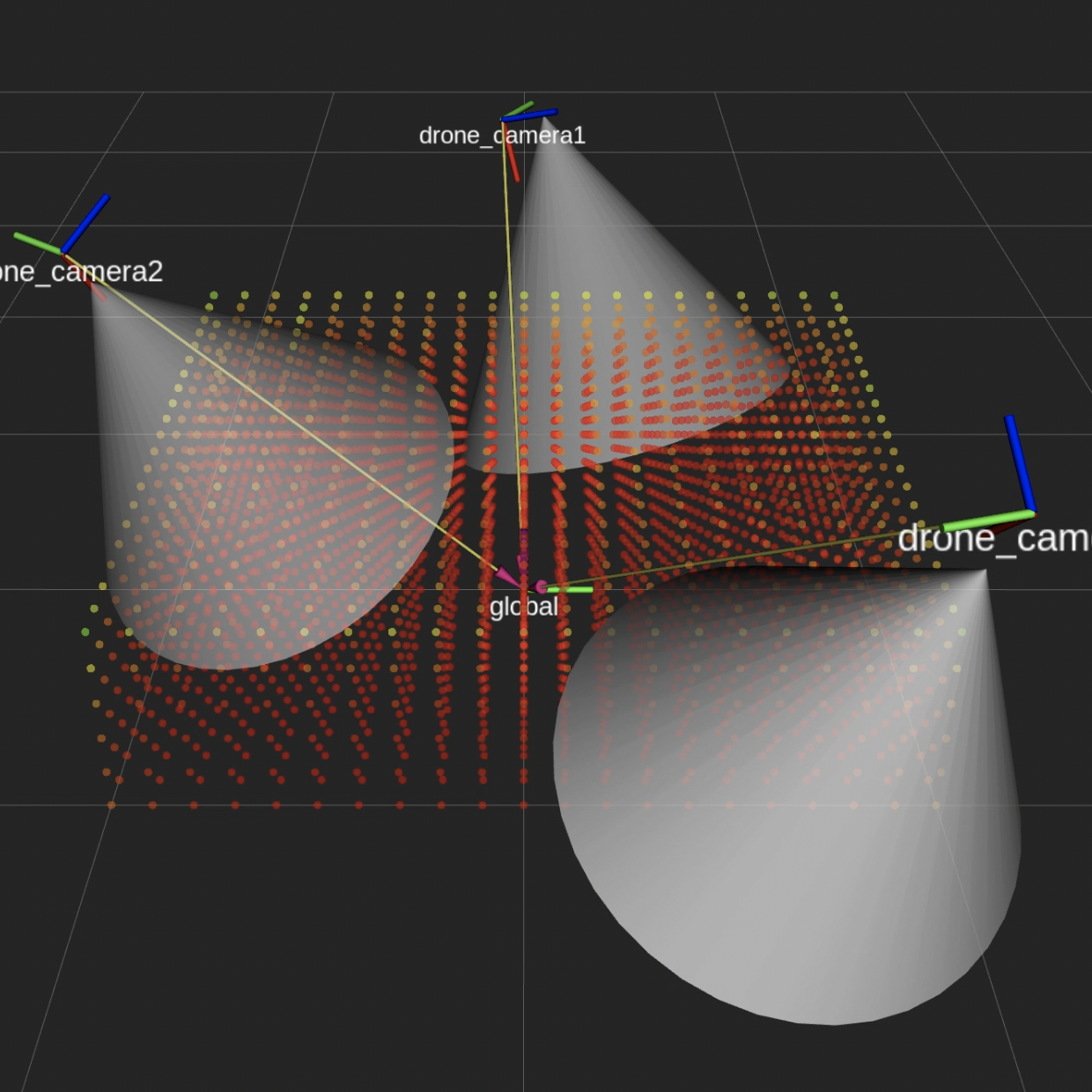Click the magenta global frame origin marker
Image resolution: width=1092 pixels, height=1092 pixels.
tap(540, 587)
